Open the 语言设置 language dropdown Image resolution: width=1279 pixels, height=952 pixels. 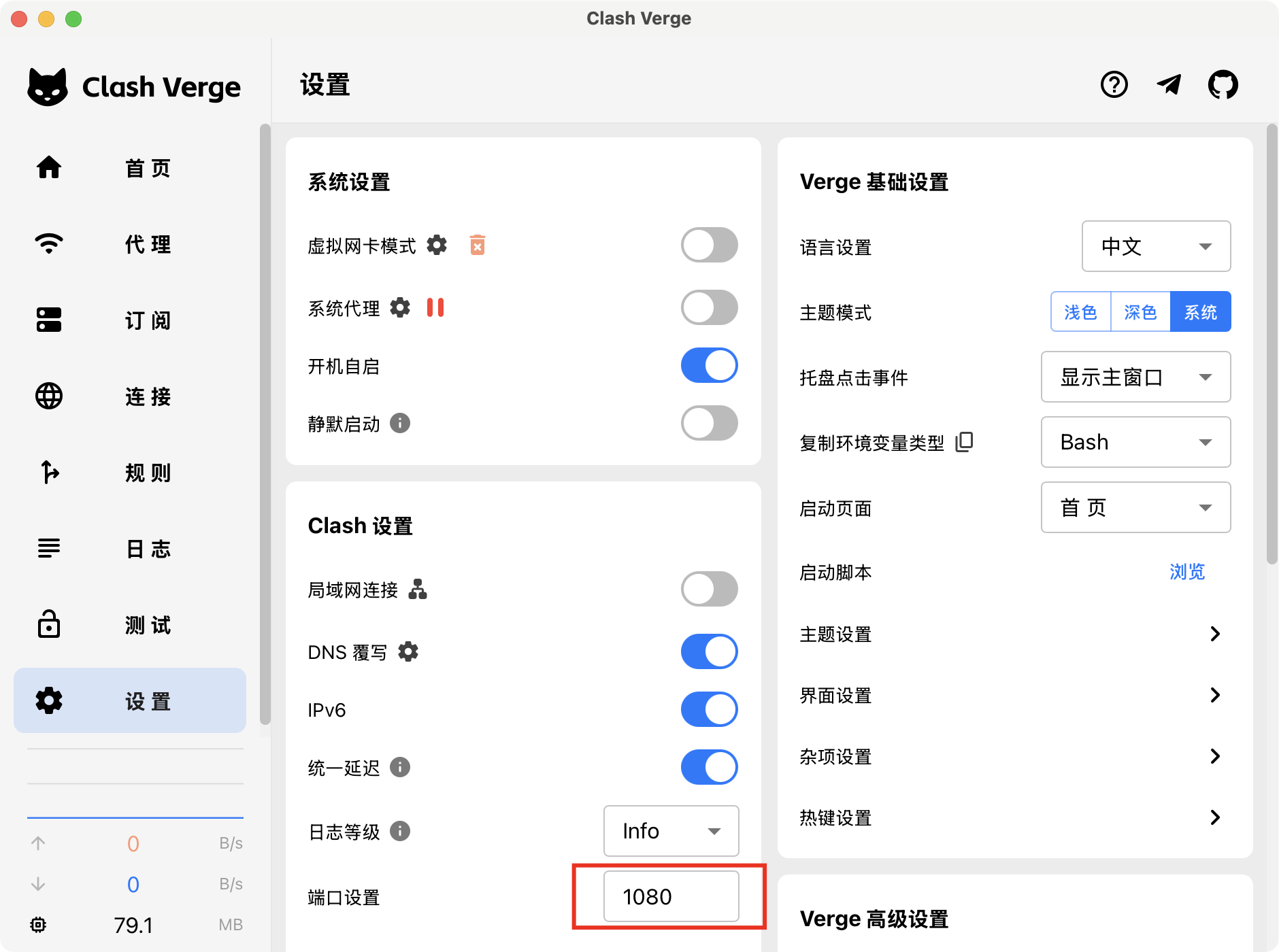click(1155, 246)
